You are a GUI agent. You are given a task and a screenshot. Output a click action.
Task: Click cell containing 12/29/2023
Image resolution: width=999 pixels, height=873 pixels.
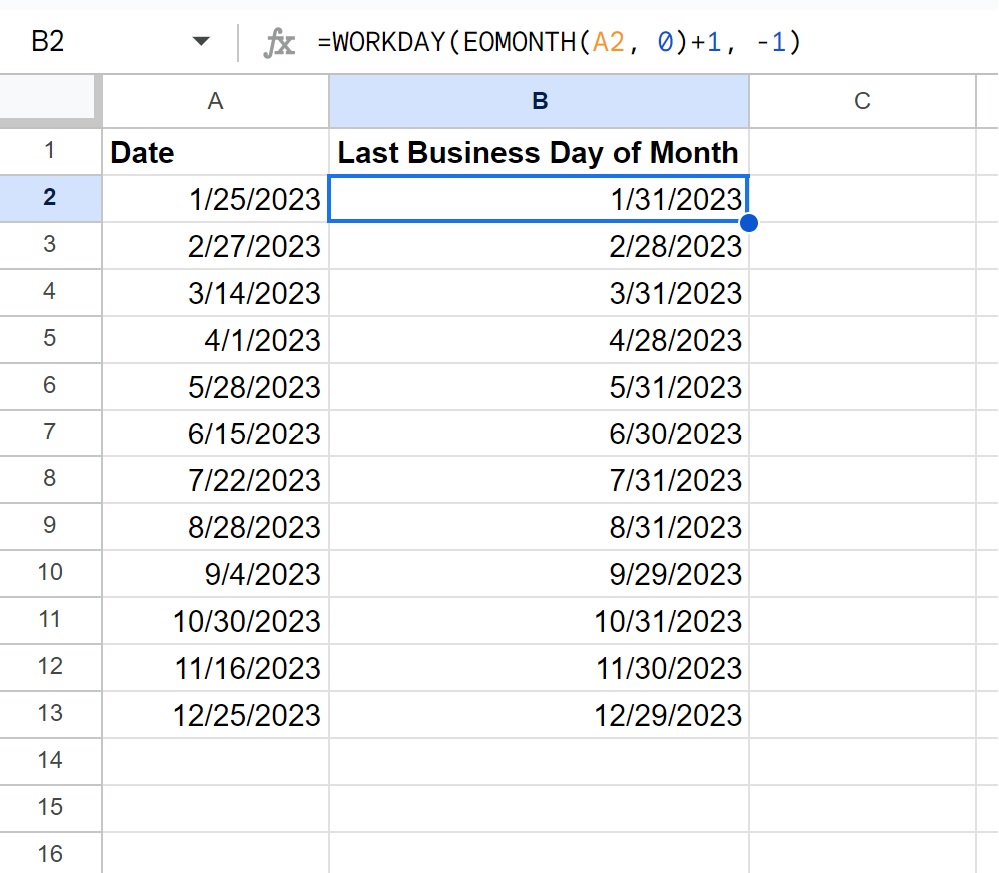click(x=539, y=714)
